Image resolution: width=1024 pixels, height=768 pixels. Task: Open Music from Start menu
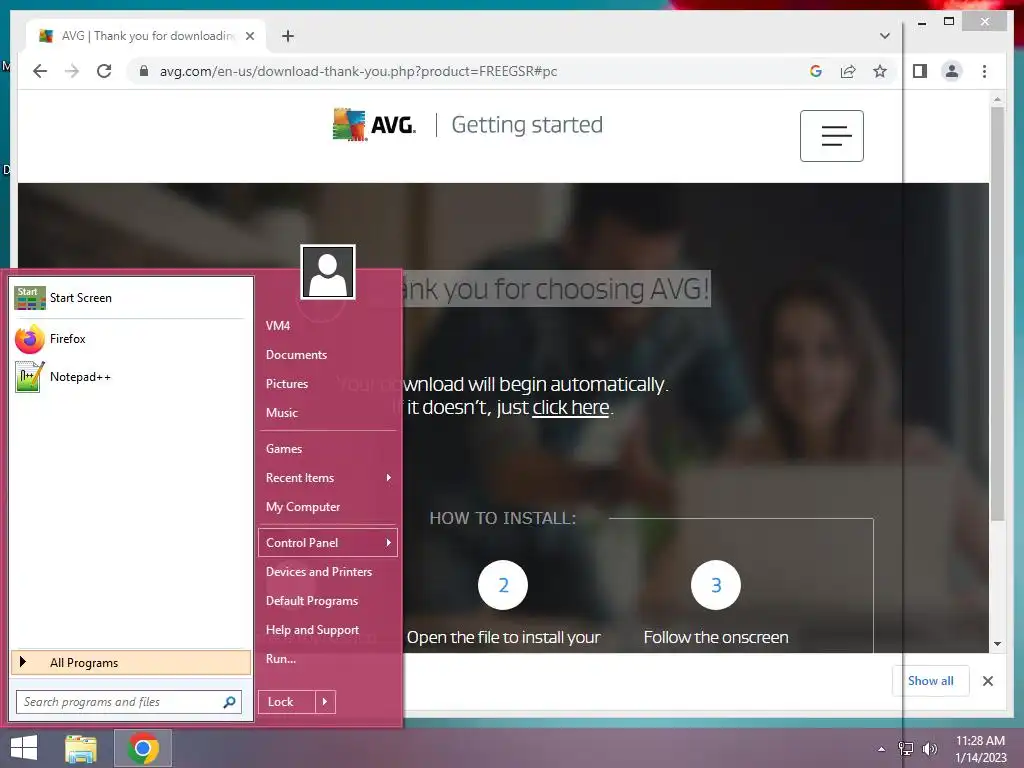(x=281, y=413)
